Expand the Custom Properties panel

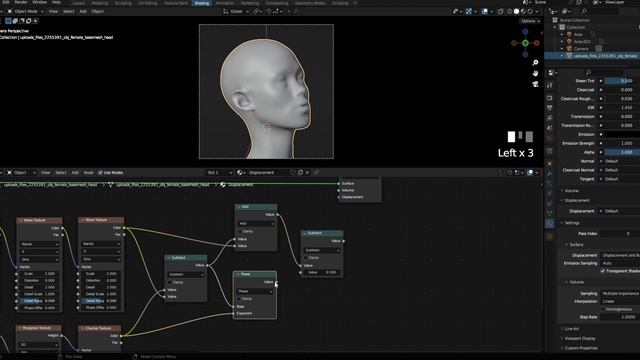[x=580, y=348]
